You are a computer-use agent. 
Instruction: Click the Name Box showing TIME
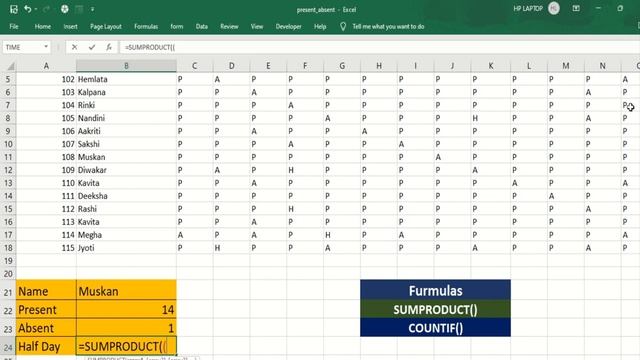pyautogui.click(x=22, y=47)
